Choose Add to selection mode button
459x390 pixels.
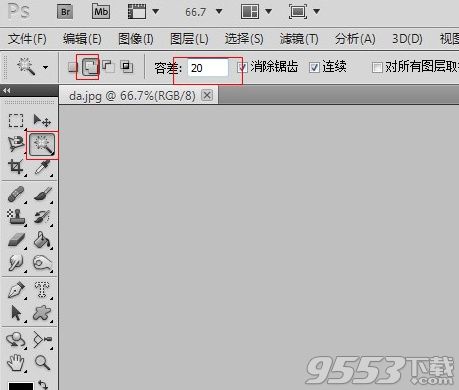(90, 67)
